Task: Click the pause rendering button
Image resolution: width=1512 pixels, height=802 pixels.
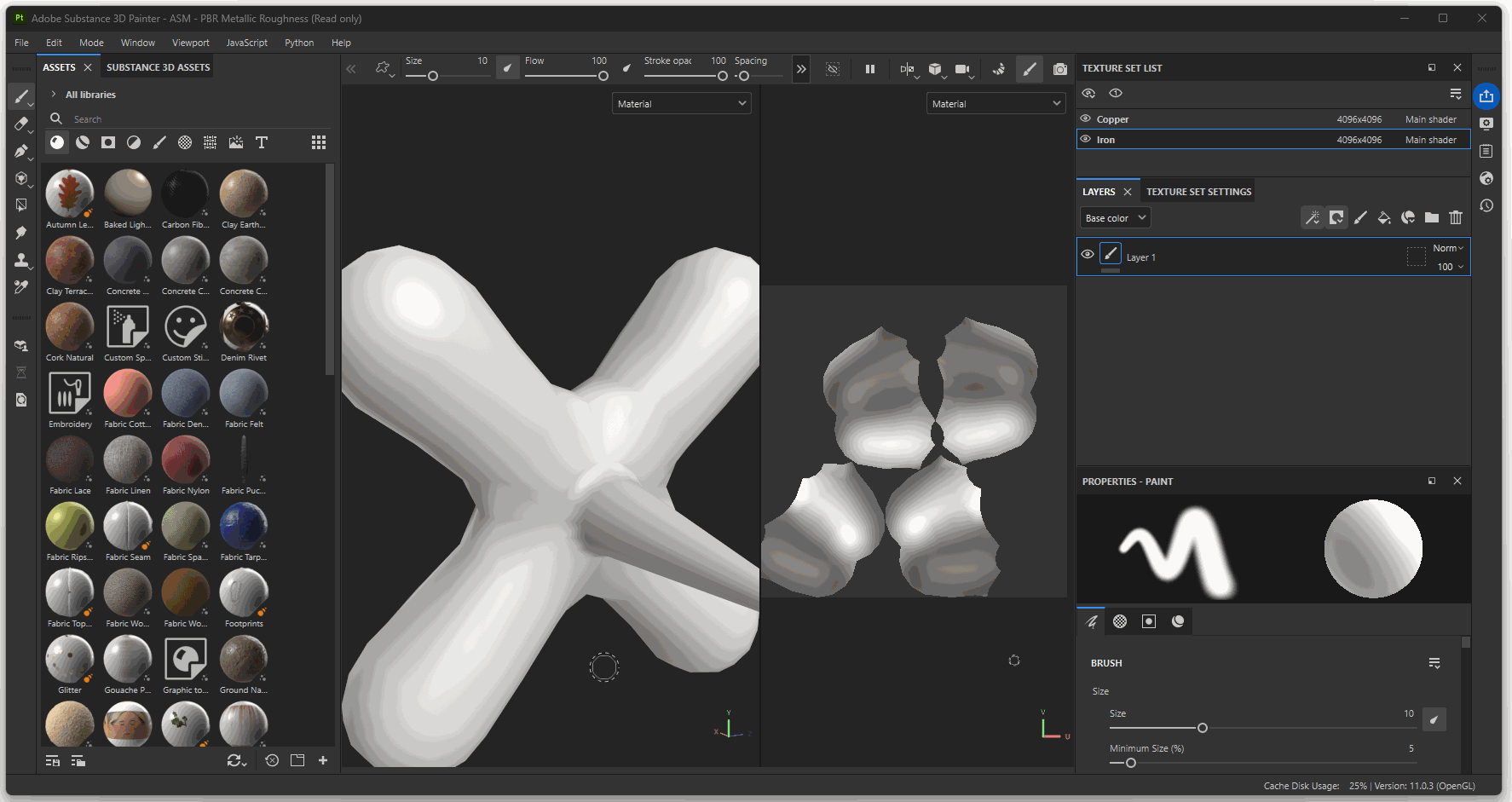Action: [x=870, y=69]
